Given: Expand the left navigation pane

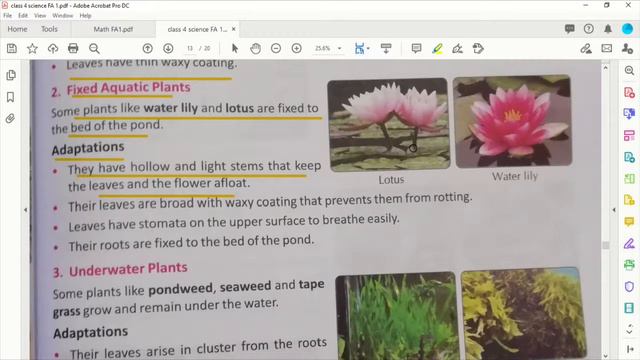Looking at the screenshot, I should click(x=25, y=210).
